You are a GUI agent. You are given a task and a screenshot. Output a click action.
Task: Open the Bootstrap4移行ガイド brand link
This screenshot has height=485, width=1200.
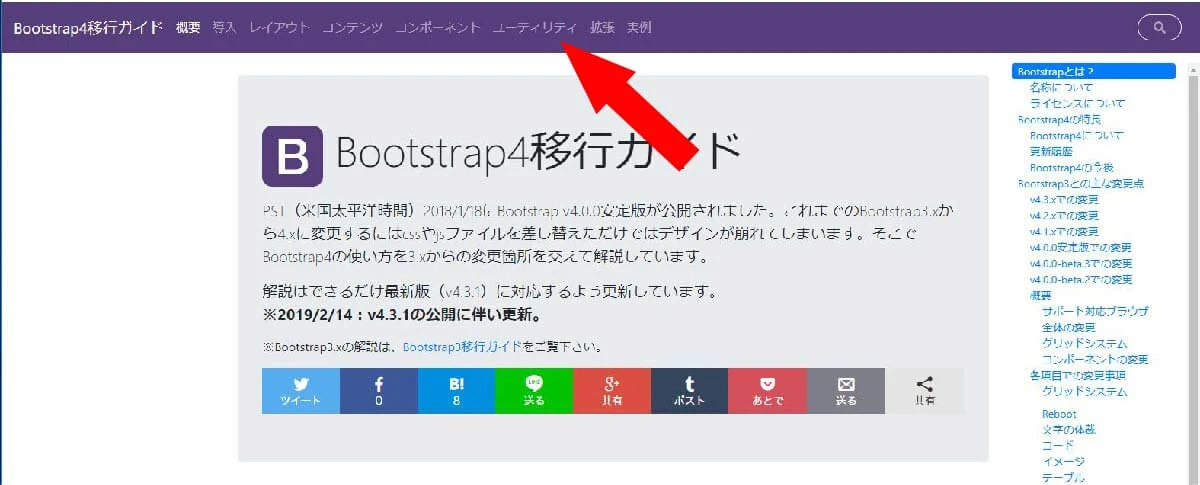[88, 27]
